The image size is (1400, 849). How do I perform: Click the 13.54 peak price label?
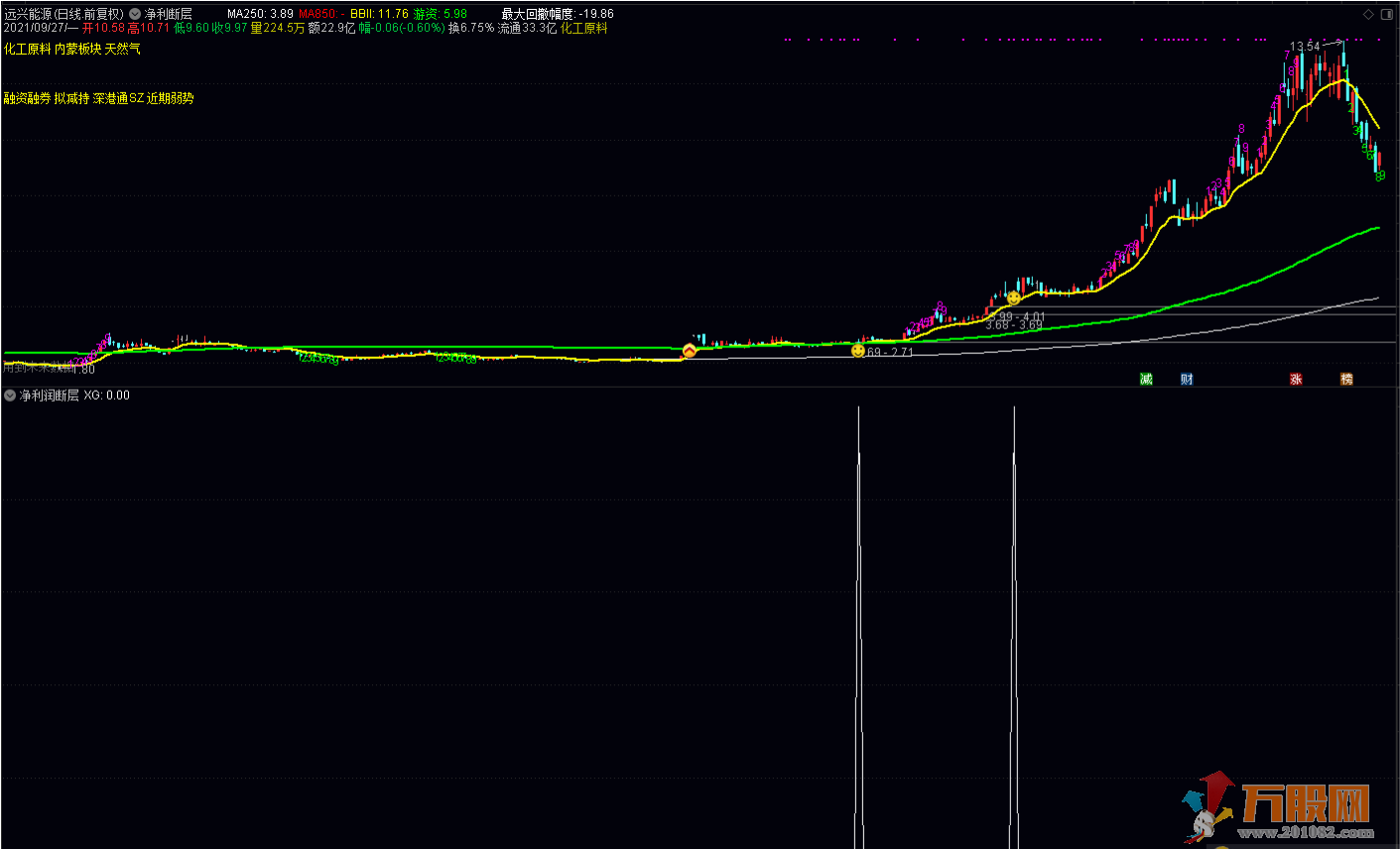click(1305, 47)
